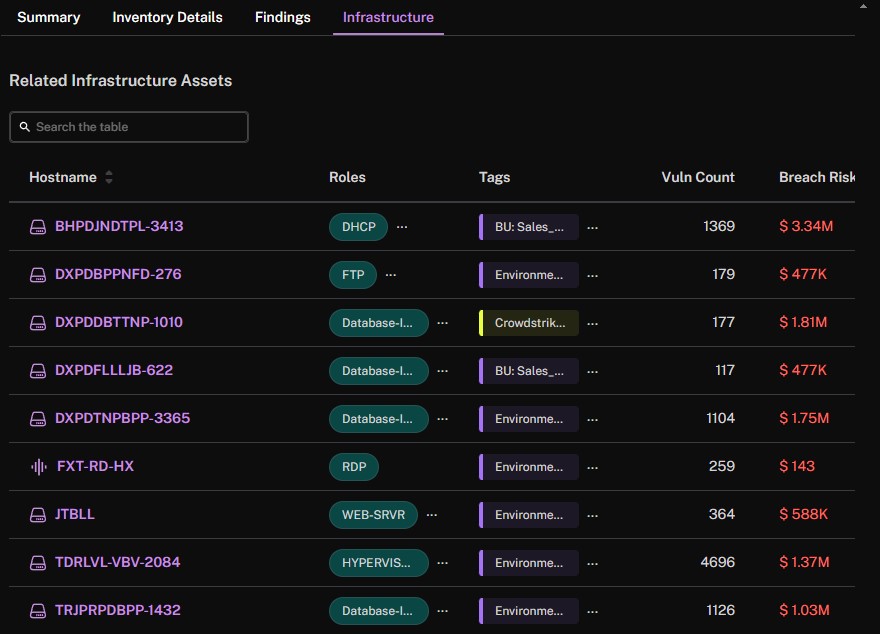Screen dimensions: 880x634
Task: Click the server icon beside DXPDDBTTNP-1010
Action: pyautogui.click(x=38, y=323)
